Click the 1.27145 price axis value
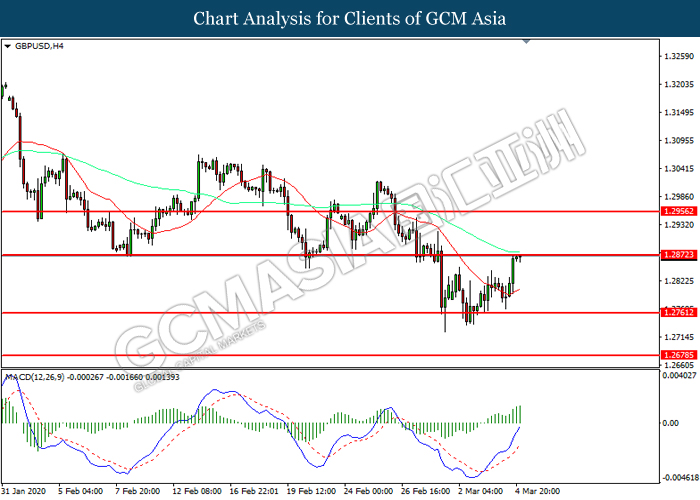 click(x=679, y=337)
